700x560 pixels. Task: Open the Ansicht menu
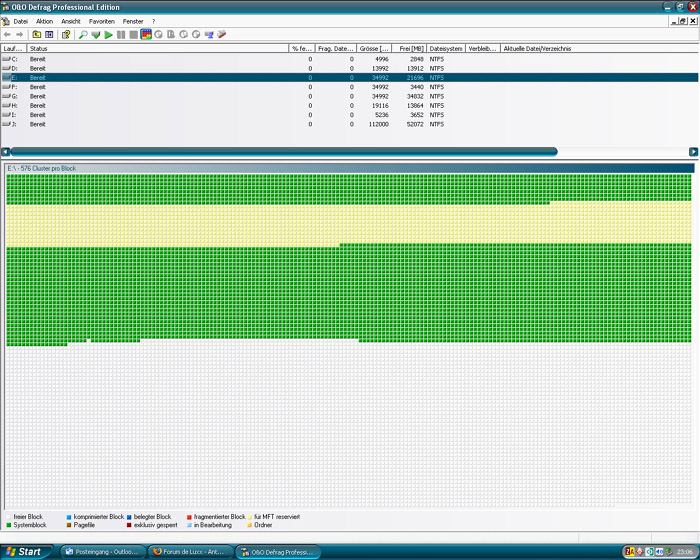point(71,21)
